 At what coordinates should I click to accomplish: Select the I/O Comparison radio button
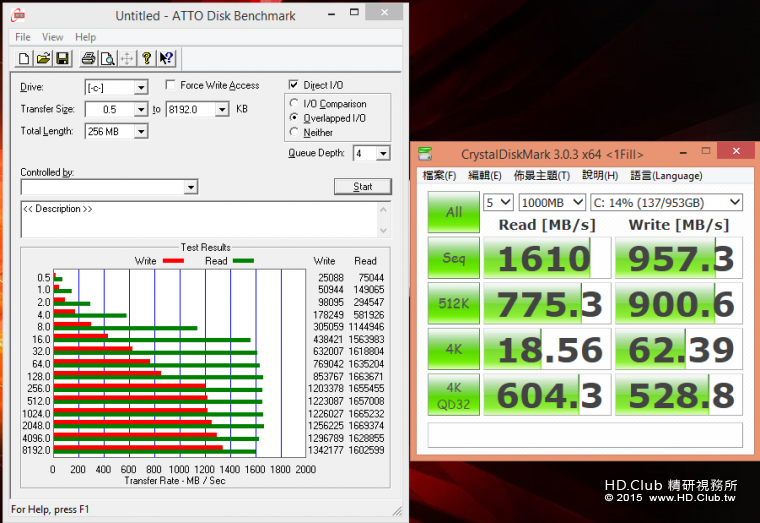click(x=294, y=104)
